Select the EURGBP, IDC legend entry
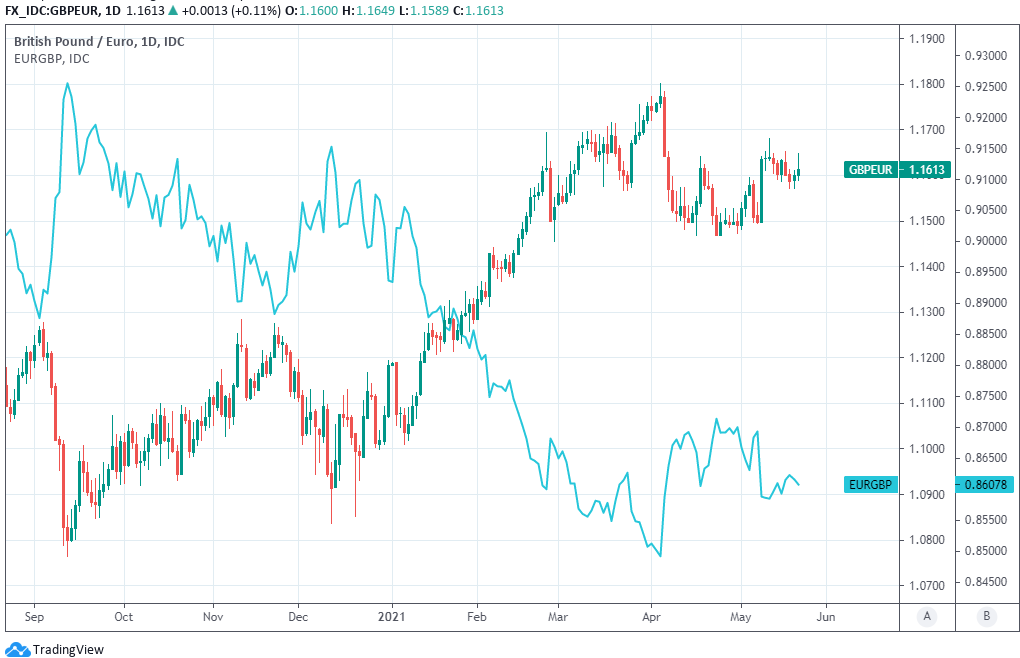The width and height of the screenshot is (1020, 658). coord(51,58)
